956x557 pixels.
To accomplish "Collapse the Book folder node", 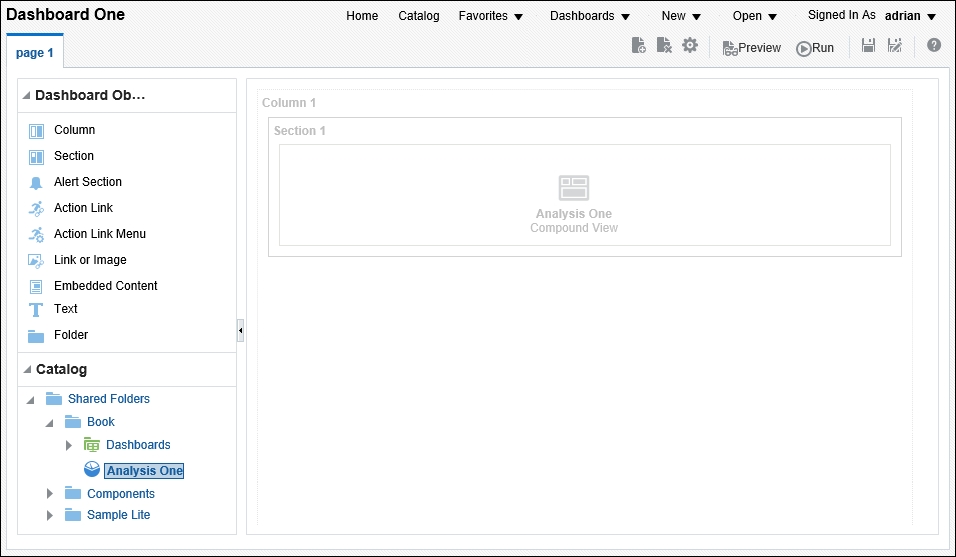I will 49,422.
